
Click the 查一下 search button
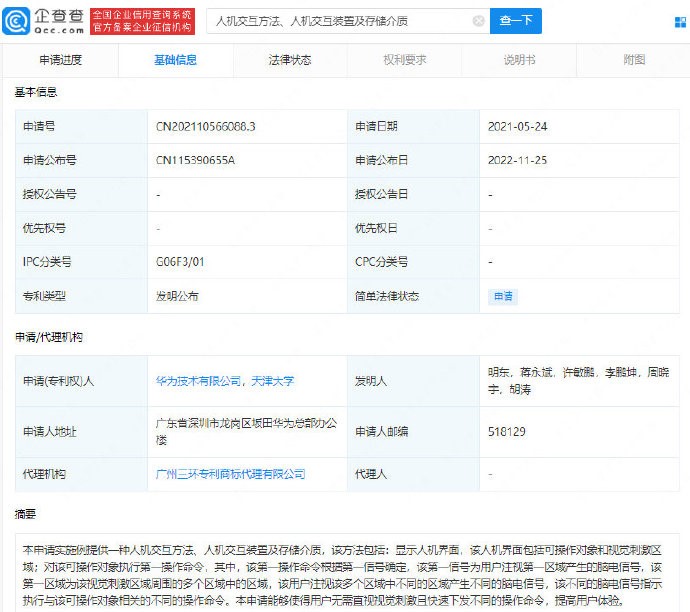point(516,21)
